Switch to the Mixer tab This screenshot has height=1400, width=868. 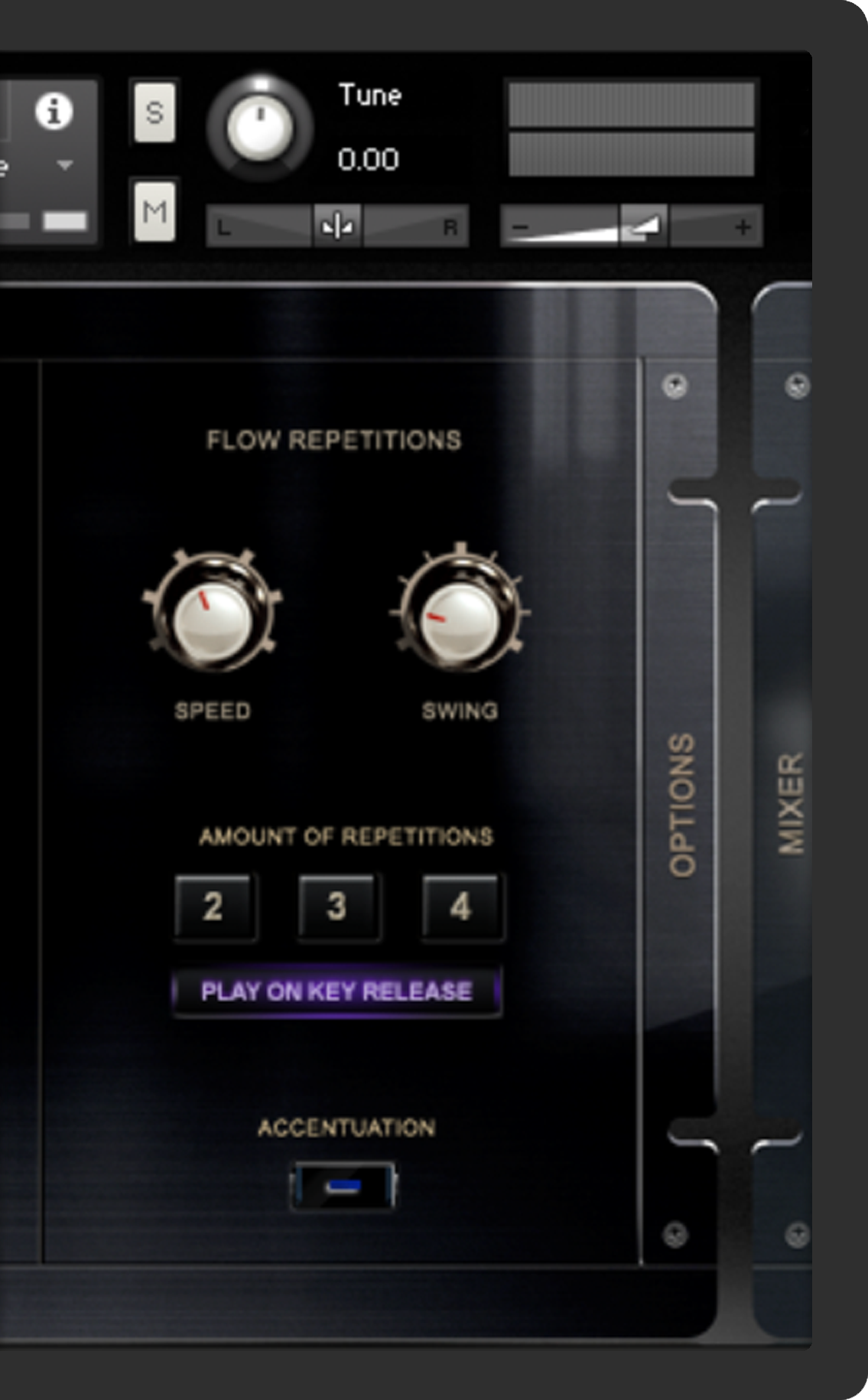click(x=791, y=803)
